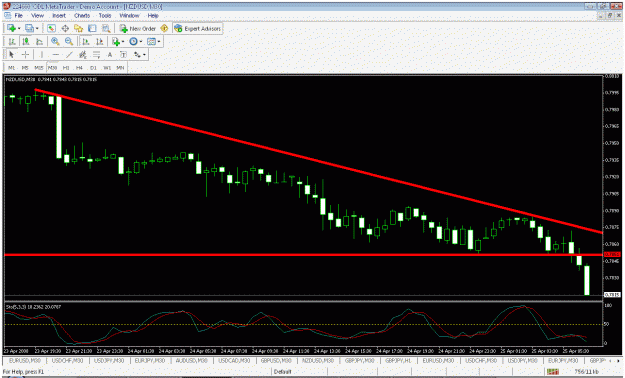
Task: Switch to the USDCAD,M30 chart tab
Action: pyautogui.click(x=234, y=360)
